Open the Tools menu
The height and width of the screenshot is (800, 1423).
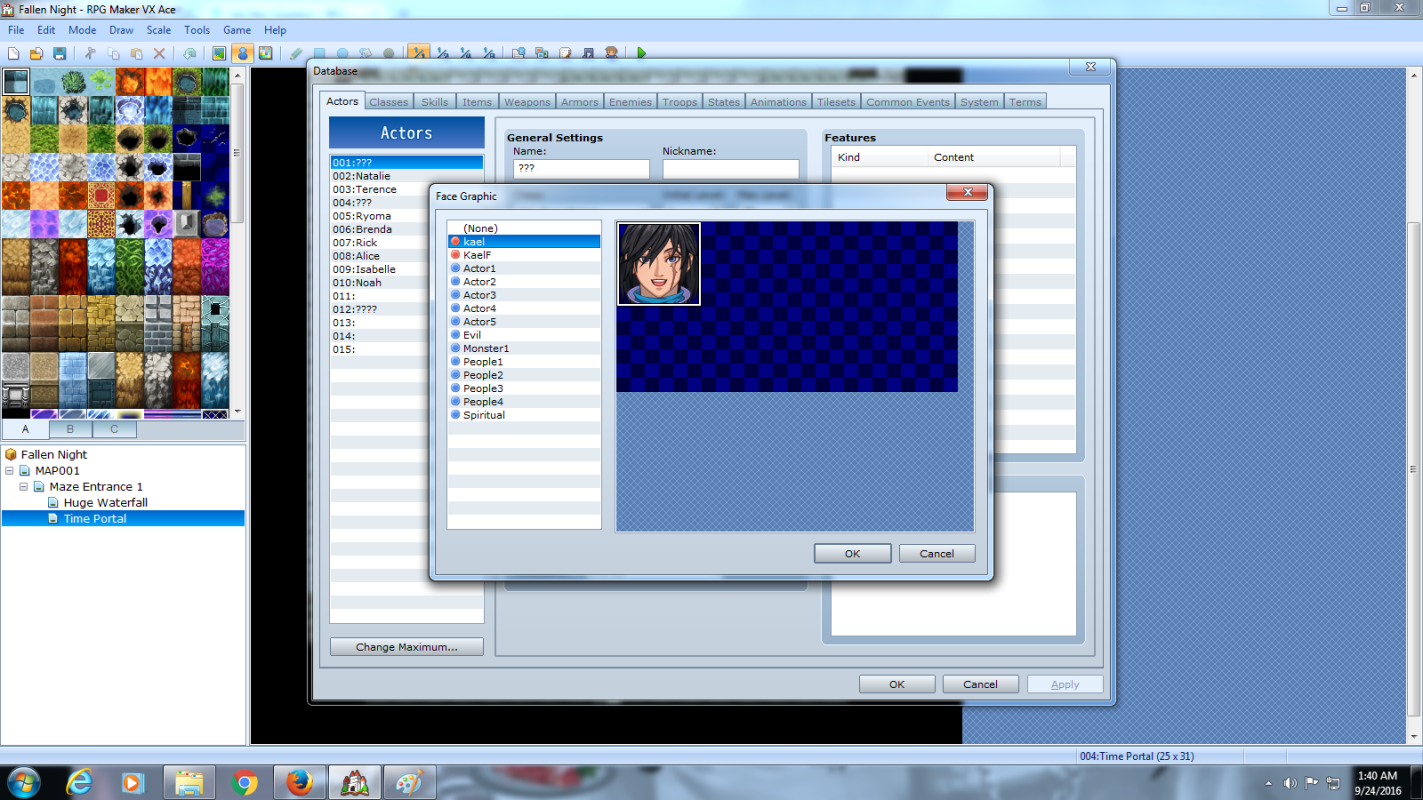(197, 30)
